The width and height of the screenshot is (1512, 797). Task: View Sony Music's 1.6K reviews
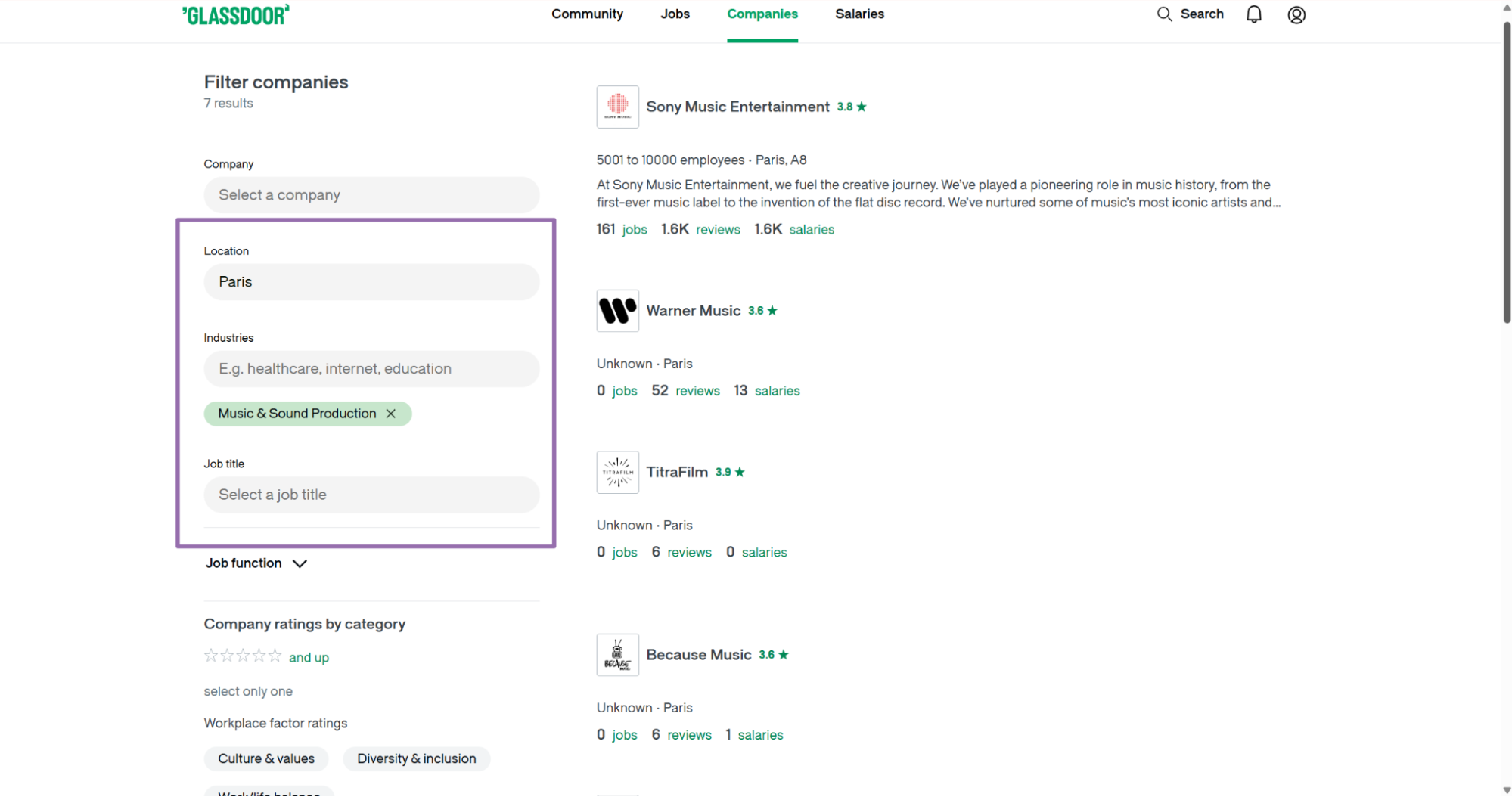tap(700, 229)
